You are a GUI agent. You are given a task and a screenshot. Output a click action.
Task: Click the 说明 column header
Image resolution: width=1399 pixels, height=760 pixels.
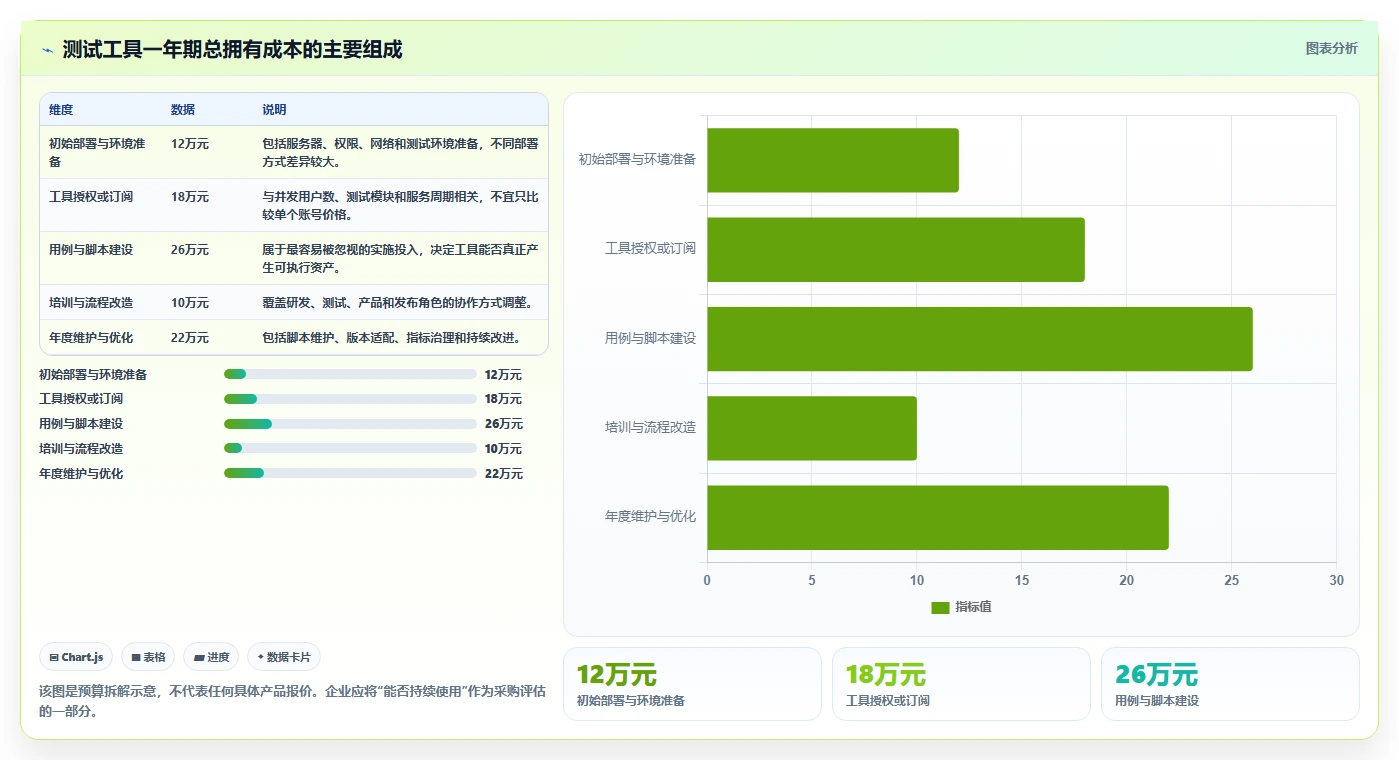[274, 110]
